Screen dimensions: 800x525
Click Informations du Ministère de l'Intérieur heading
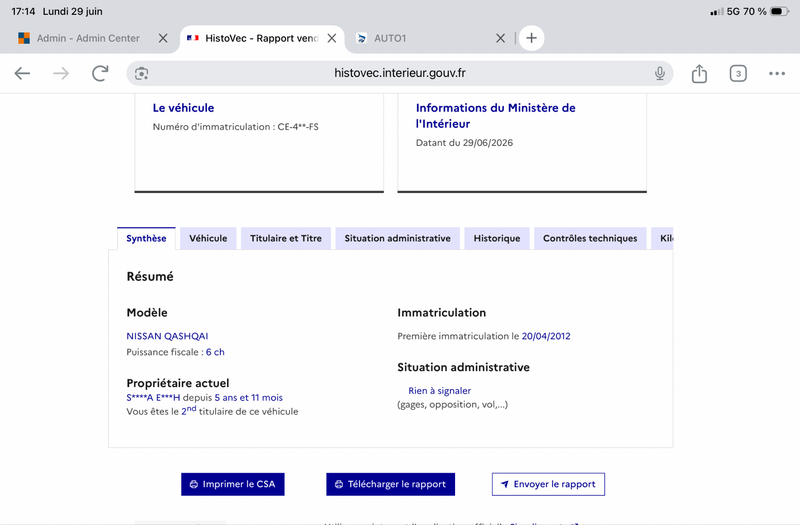(x=495, y=116)
